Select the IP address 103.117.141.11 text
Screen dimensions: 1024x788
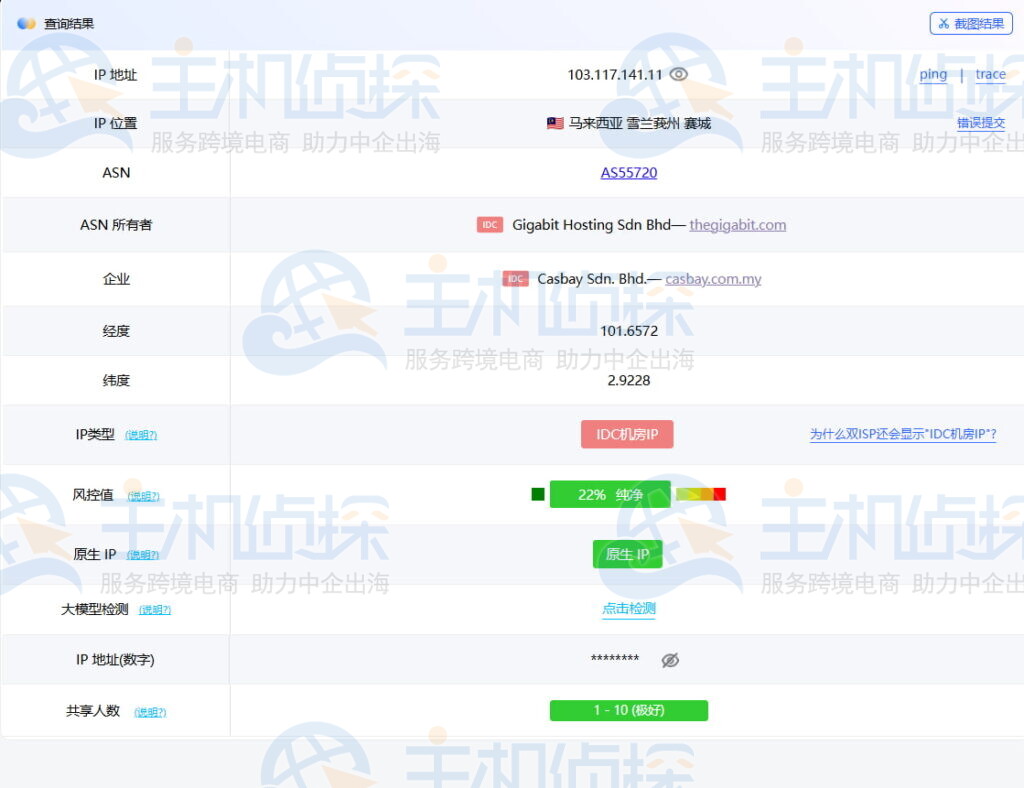click(x=615, y=74)
